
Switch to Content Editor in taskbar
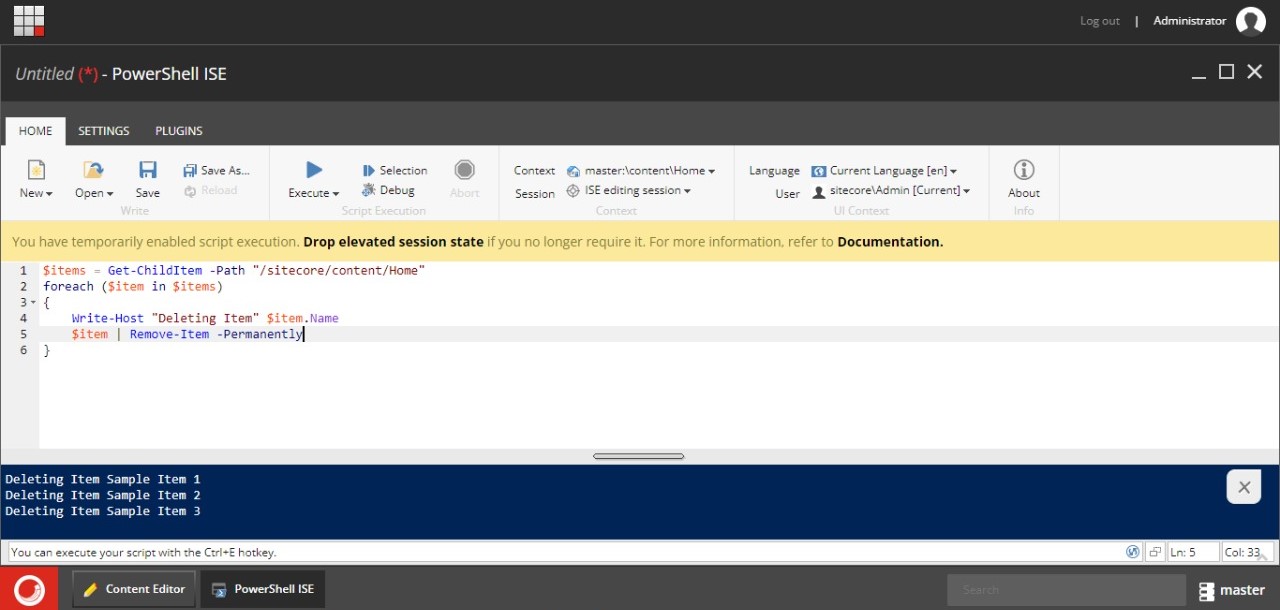point(134,589)
